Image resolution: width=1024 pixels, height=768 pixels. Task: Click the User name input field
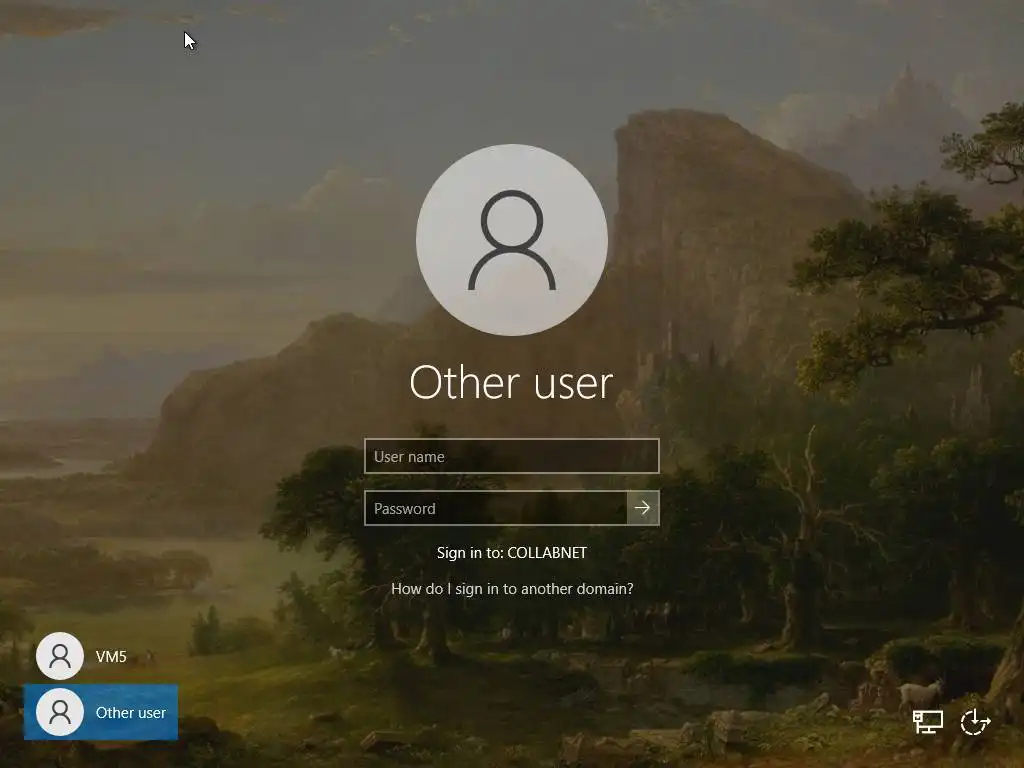coord(511,456)
